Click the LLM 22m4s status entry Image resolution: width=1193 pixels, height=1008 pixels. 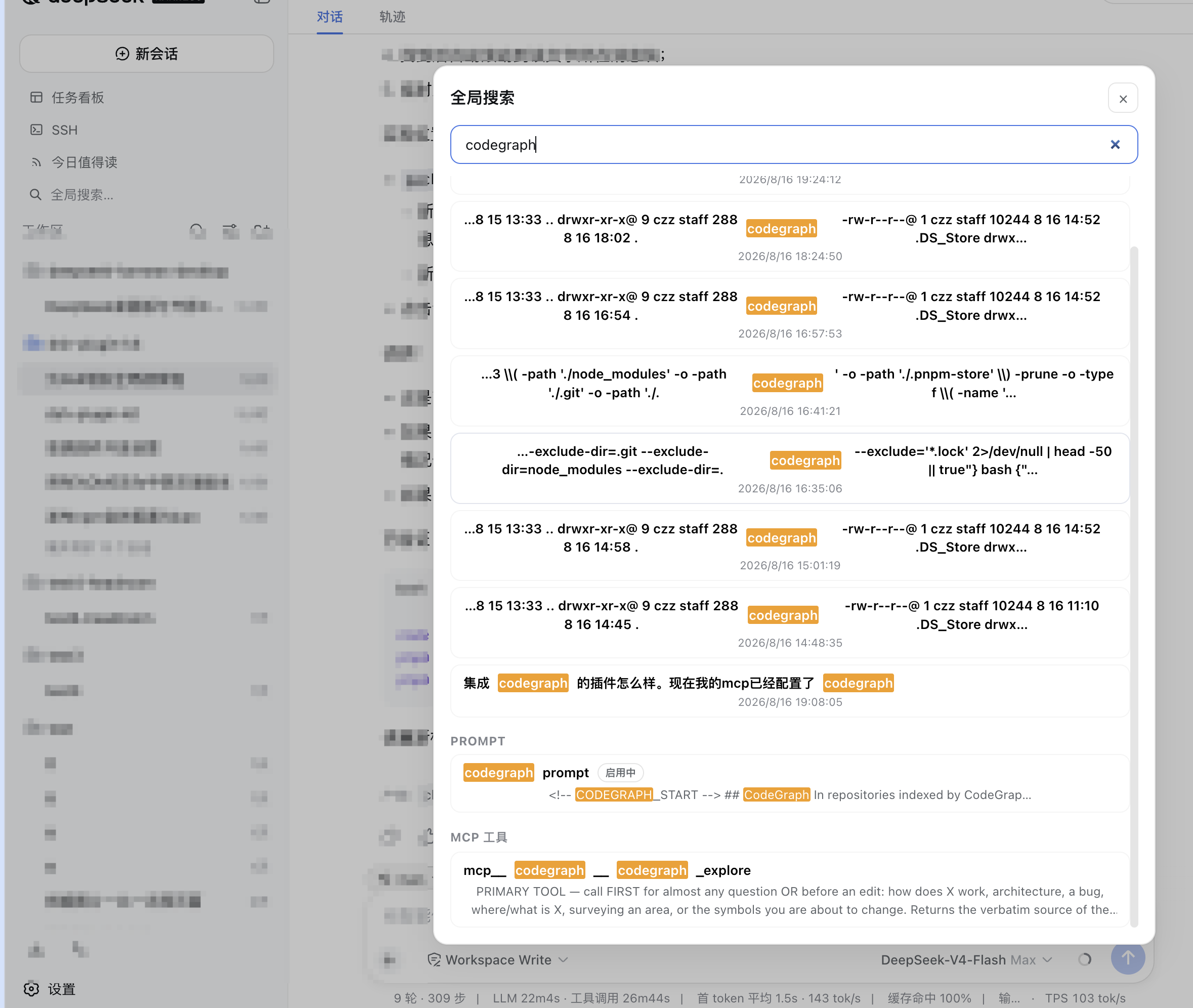(581, 998)
